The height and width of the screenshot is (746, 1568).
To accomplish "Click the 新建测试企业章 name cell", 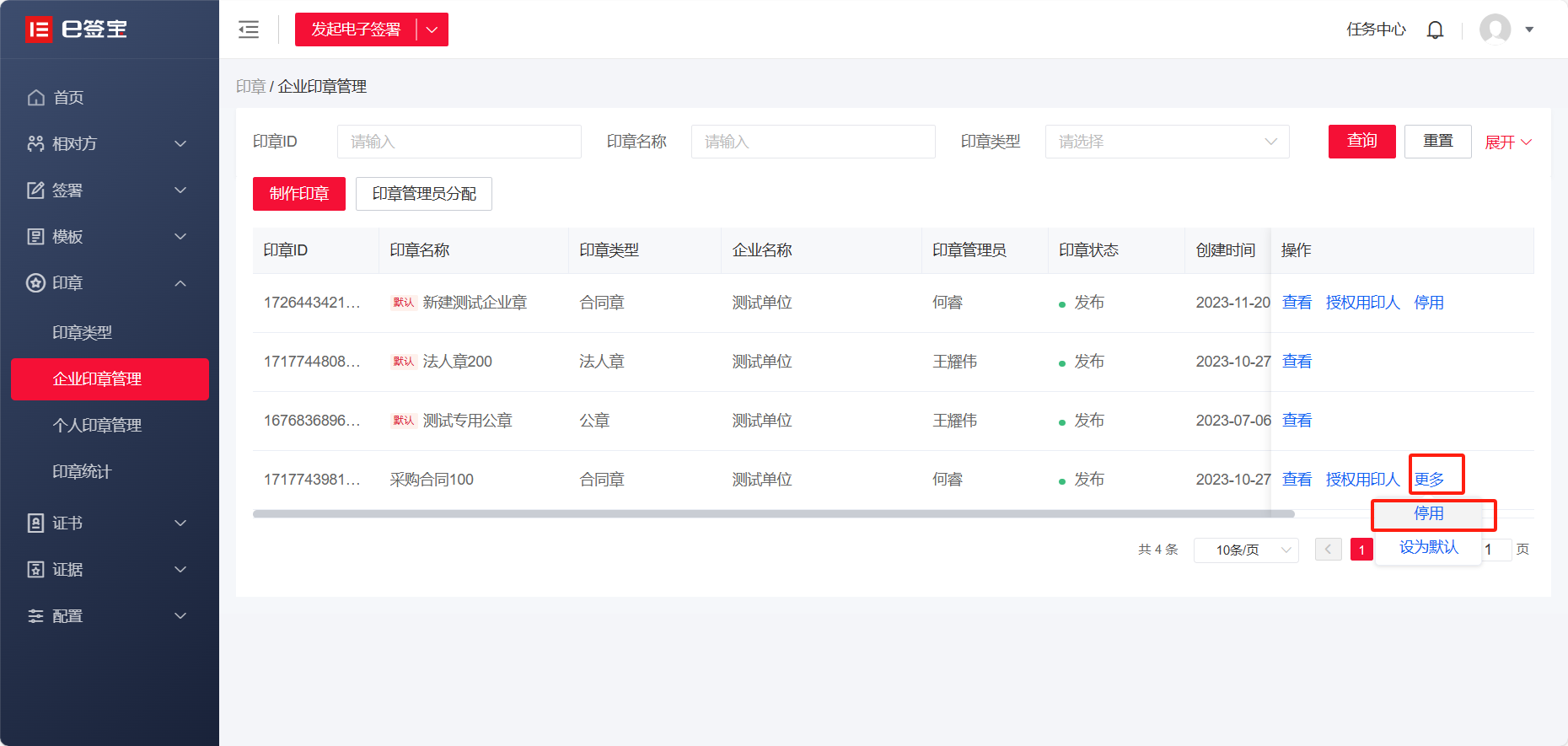I will tap(475, 303).
